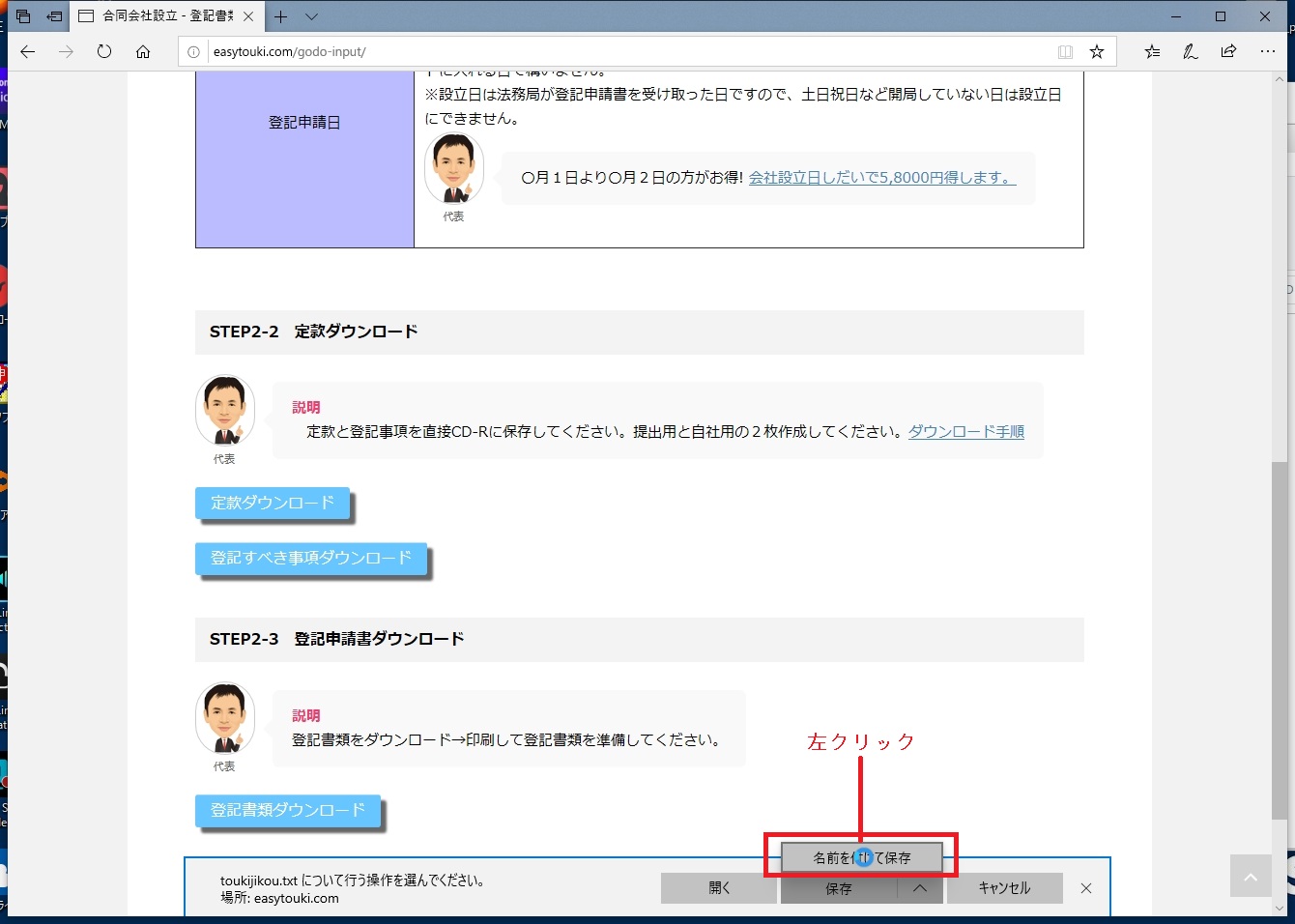Open the tab list dropdown arrow
The image size is (1295, 924).
[311, 16]
